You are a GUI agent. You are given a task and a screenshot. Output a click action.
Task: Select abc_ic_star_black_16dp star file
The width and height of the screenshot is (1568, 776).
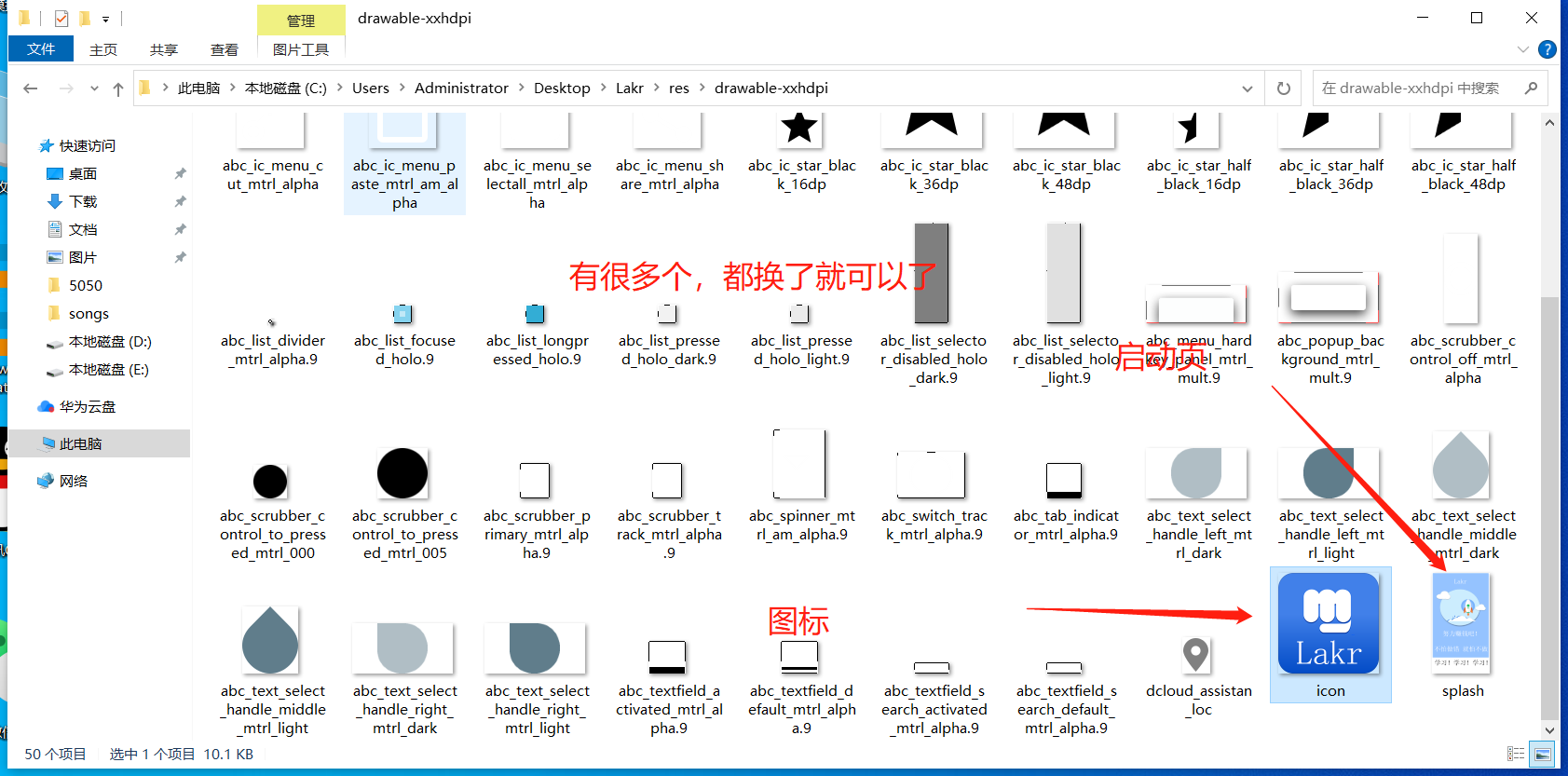pyautogui.click(x=801, y=154)
